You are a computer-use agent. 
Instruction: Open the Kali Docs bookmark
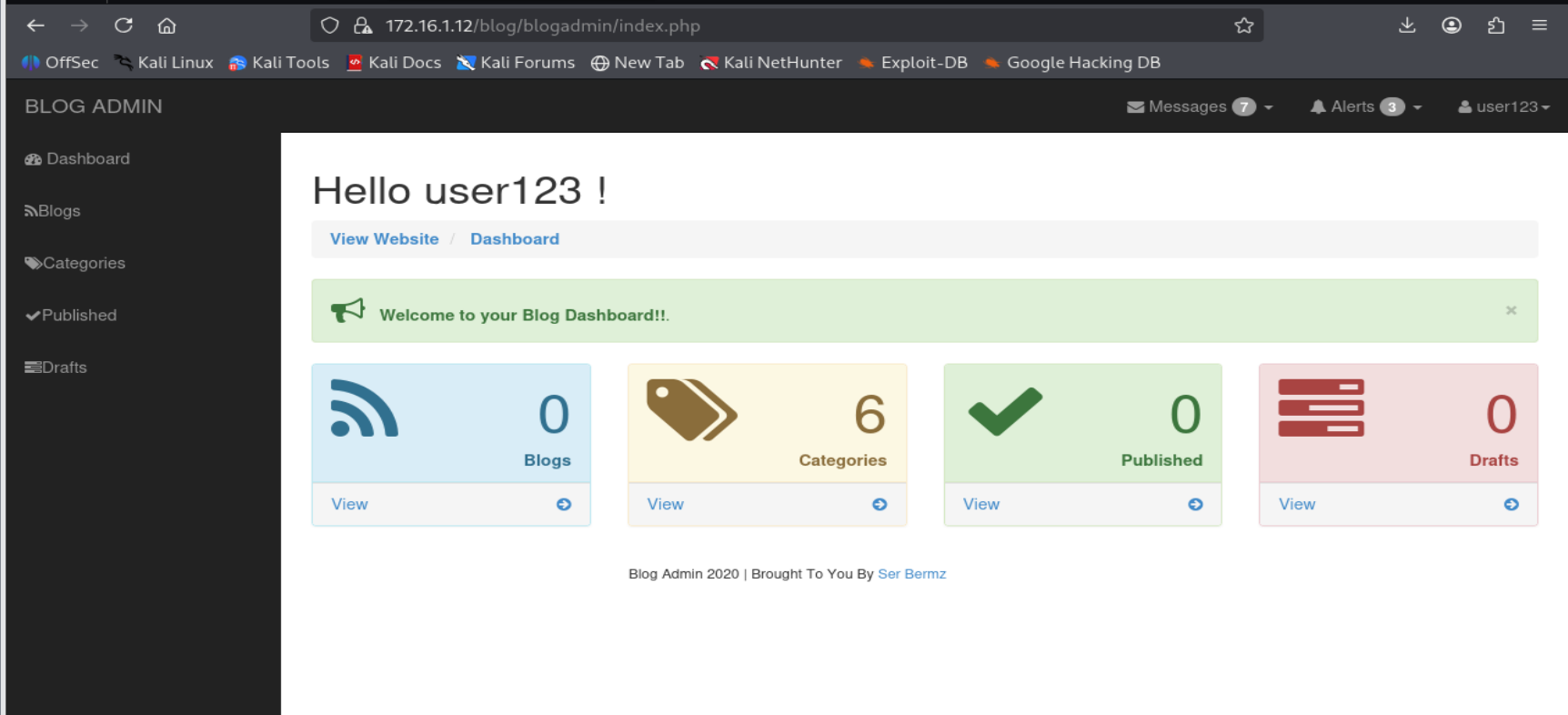pos(394,62)
